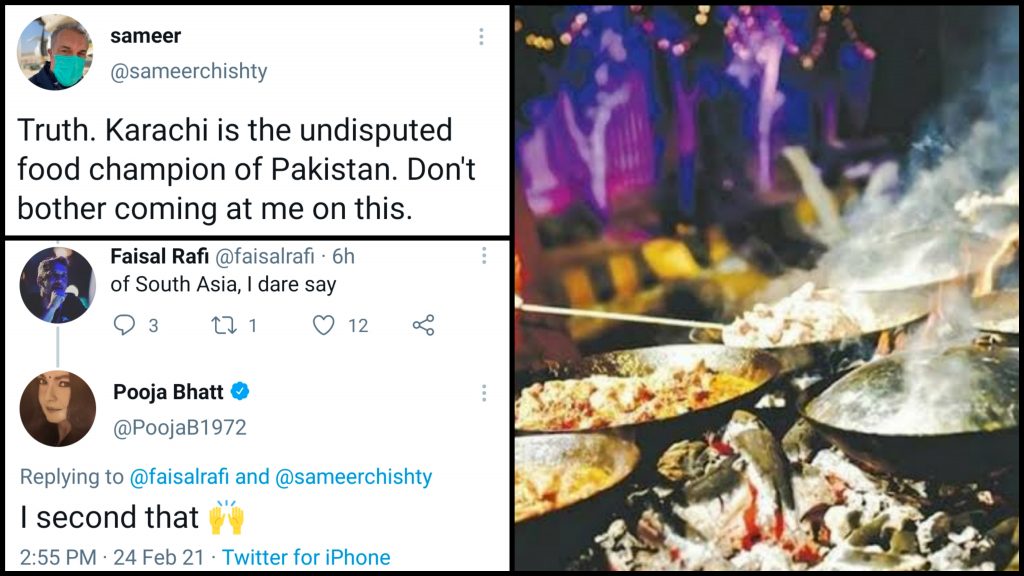1024x576 pixels.
Task: Open the three-dot menu on Pooja Bhatt's tweet
Action: (484, 391)
